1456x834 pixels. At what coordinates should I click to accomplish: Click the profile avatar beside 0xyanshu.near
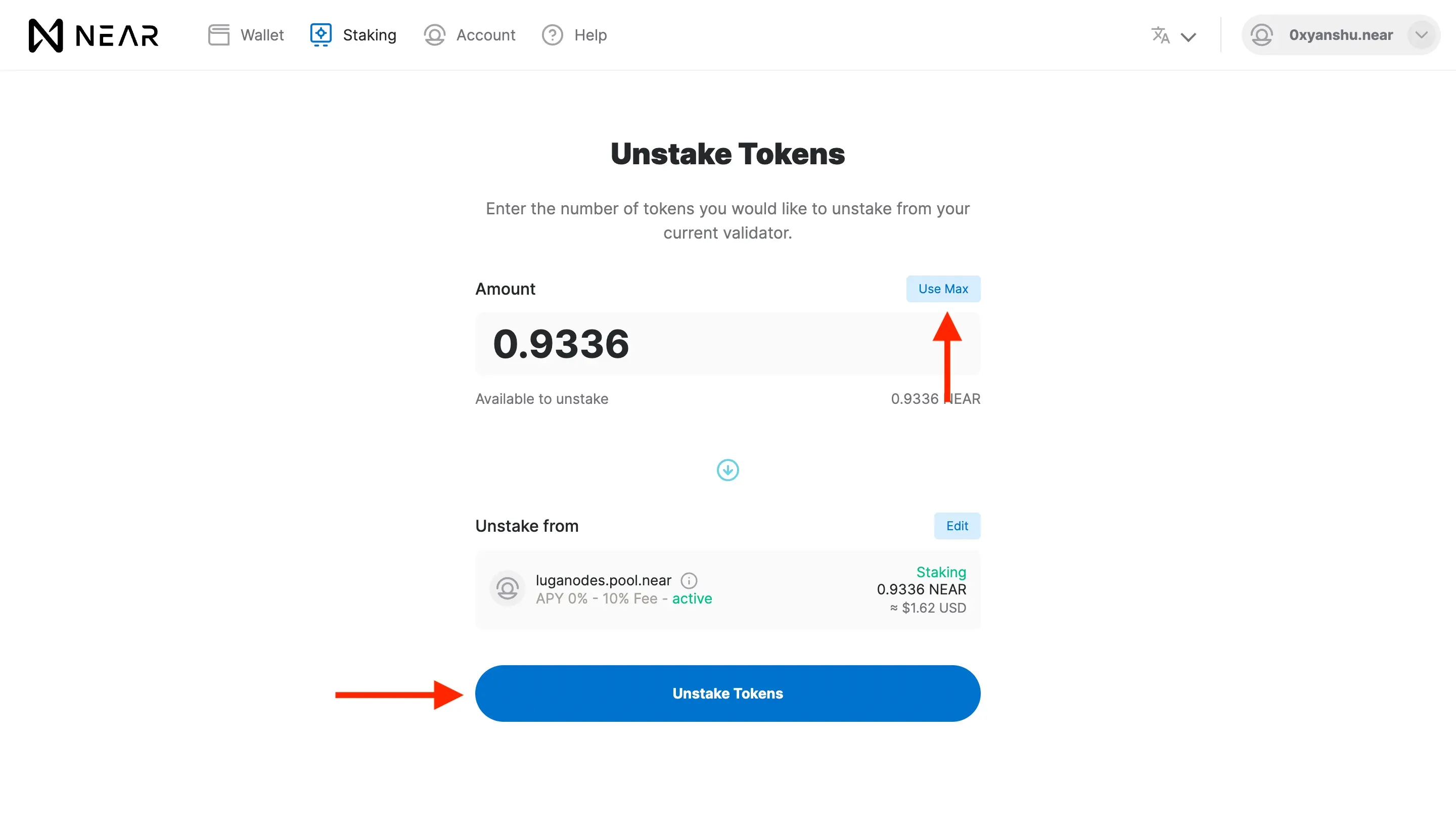(x=1261, y=35)
